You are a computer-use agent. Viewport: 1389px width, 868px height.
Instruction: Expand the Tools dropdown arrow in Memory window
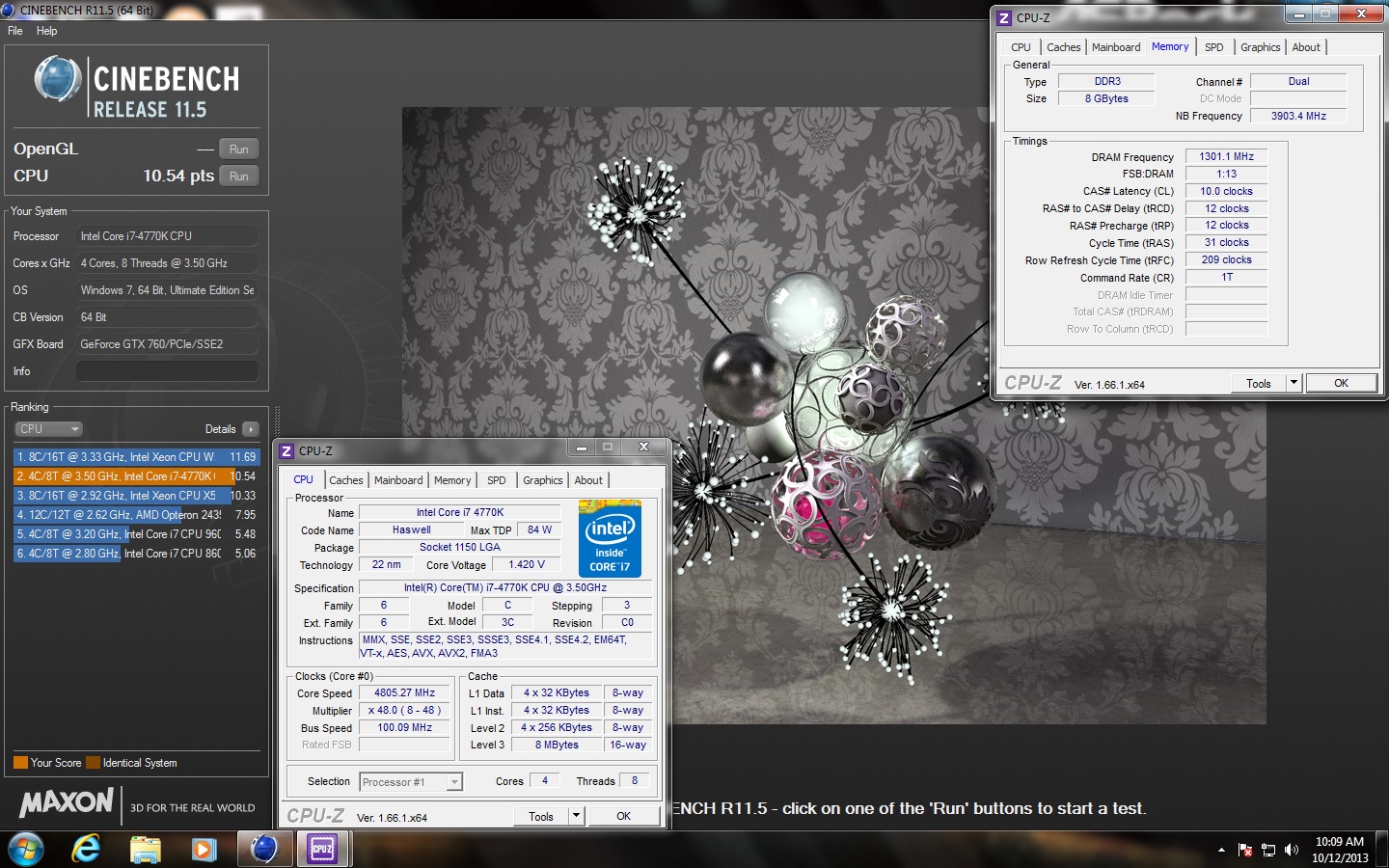click(x=1294, y=383)
